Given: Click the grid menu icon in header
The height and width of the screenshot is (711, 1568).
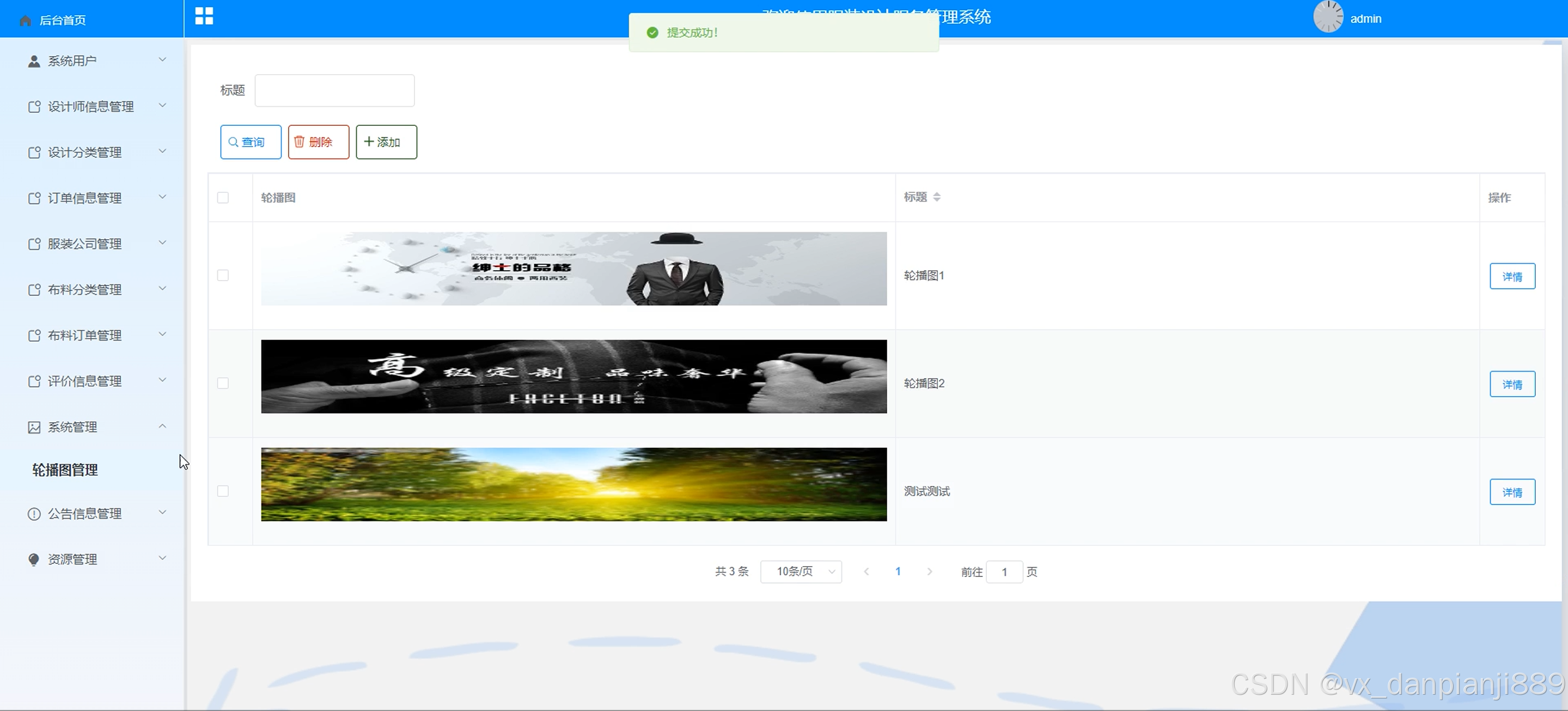Looking at the screenshot, I should (204, 16).
